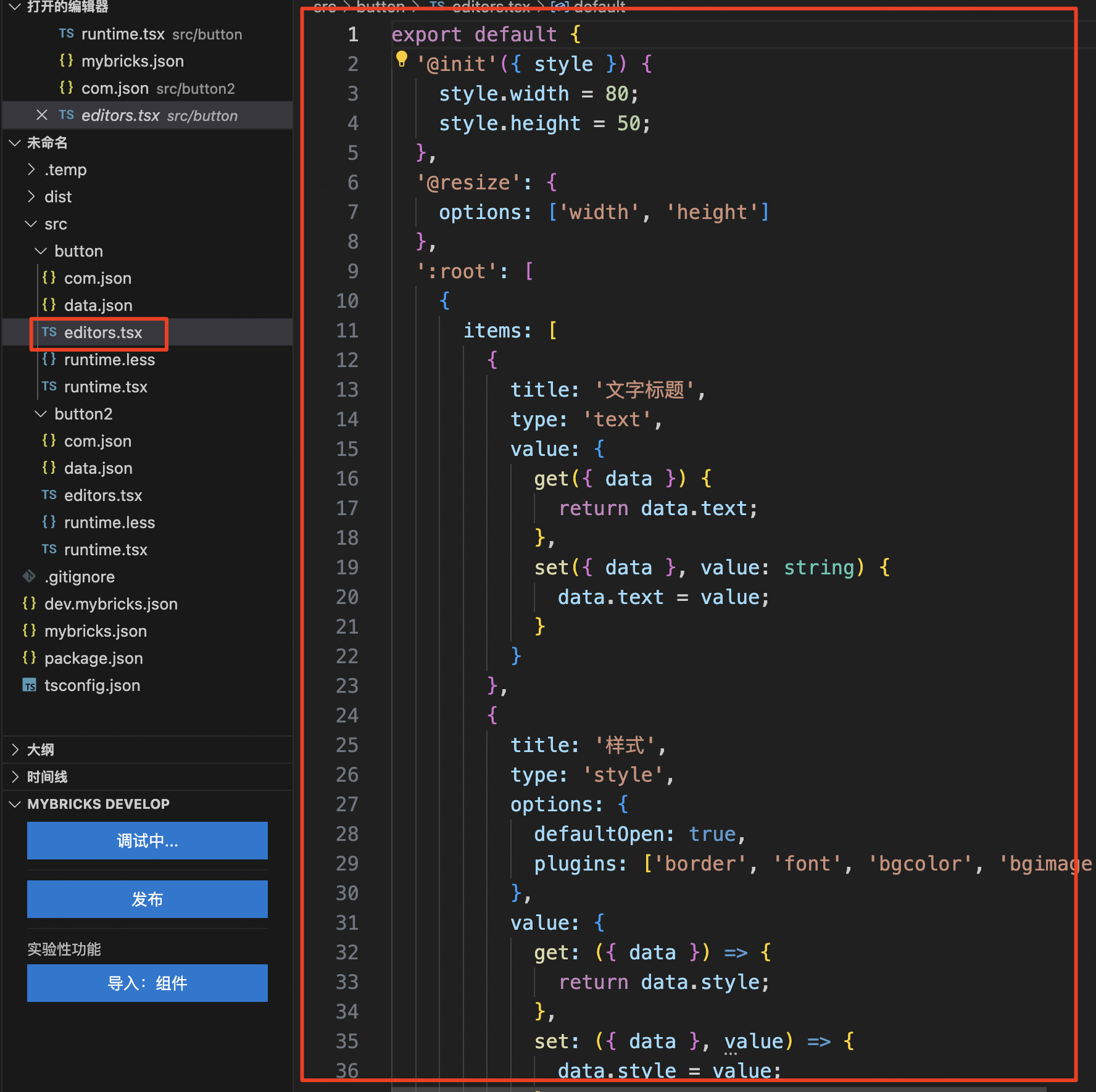Image resolution: width=1096 pixels, height=1092 pixels.
Task: Open root mybricks.json file
Action: (147, 631)
